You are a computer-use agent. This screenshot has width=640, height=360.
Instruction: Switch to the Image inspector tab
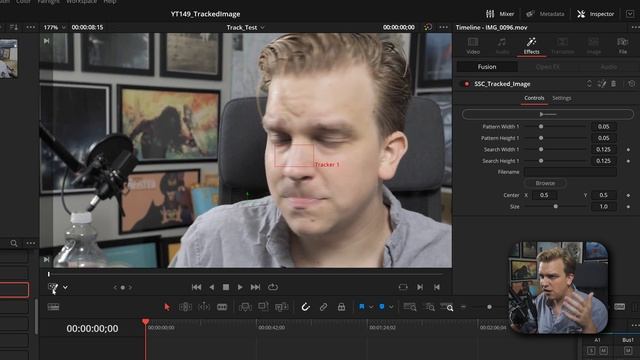click(593, 46)
